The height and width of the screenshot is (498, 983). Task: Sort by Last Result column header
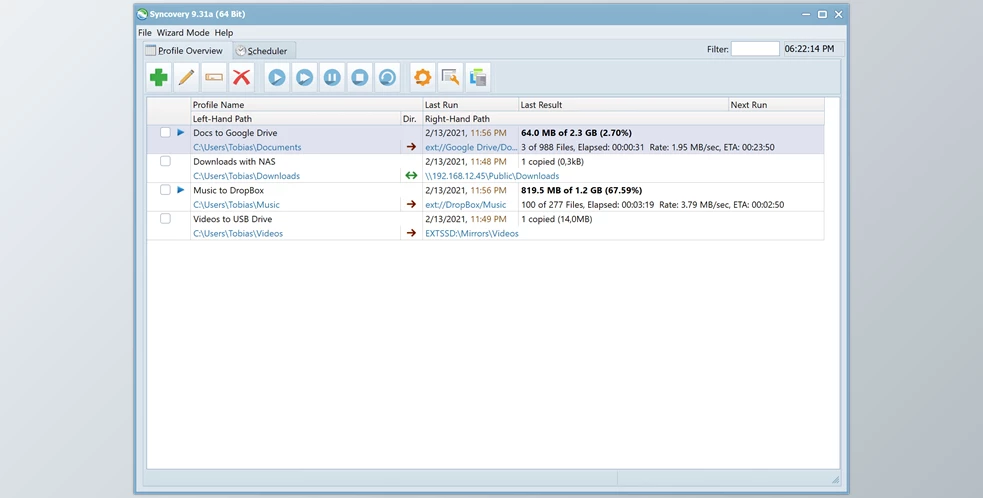(x=624, y=105)
